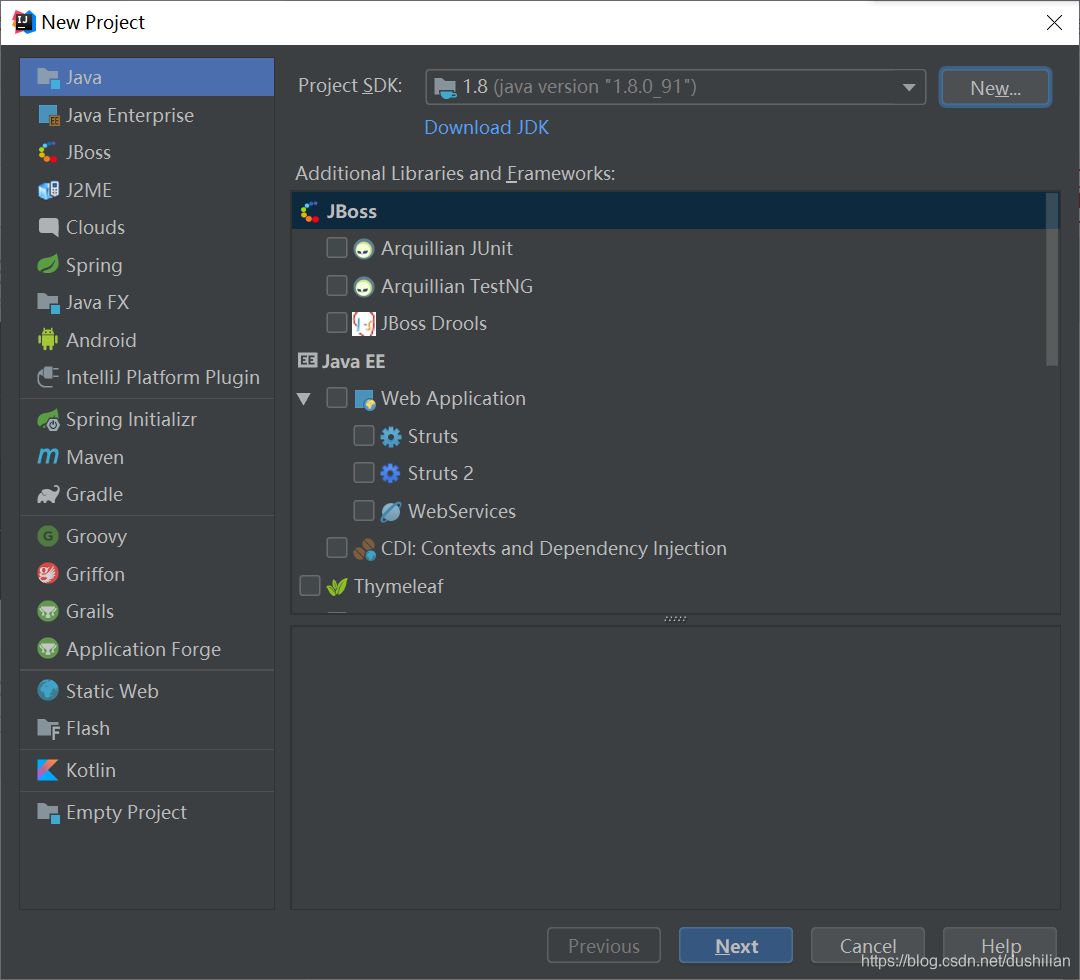Open the Project SDK dropdown
The width and height of the screenshot is (1080, 980).
(676, 87)
